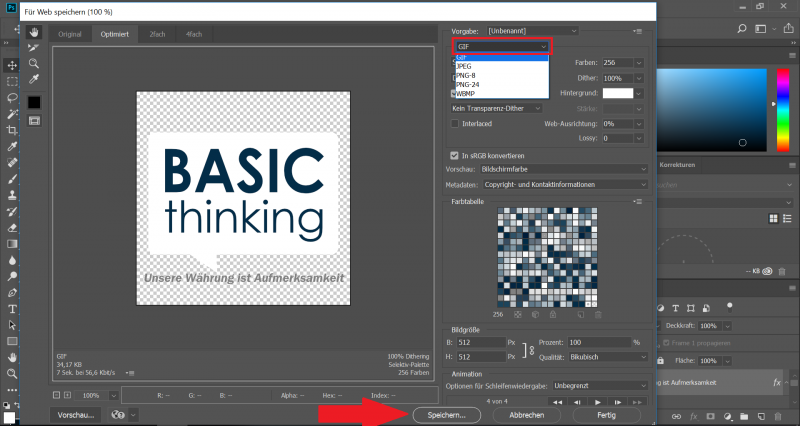Open the zoom level 100% dropdown
The width and height of the screenshot is (800, 426).
pos(113,395)
